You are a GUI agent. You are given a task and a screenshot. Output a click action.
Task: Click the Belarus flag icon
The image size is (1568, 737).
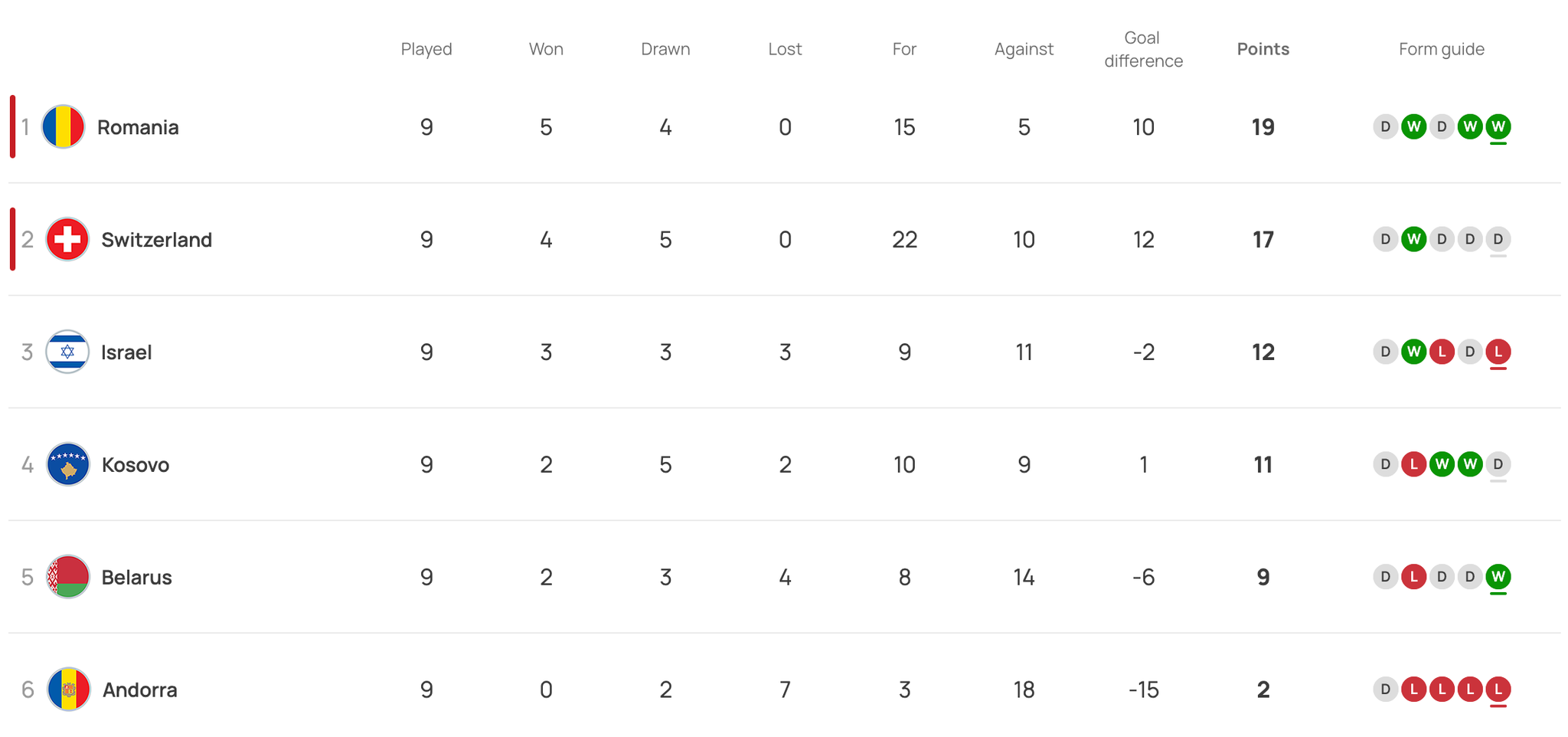point(68,577)
